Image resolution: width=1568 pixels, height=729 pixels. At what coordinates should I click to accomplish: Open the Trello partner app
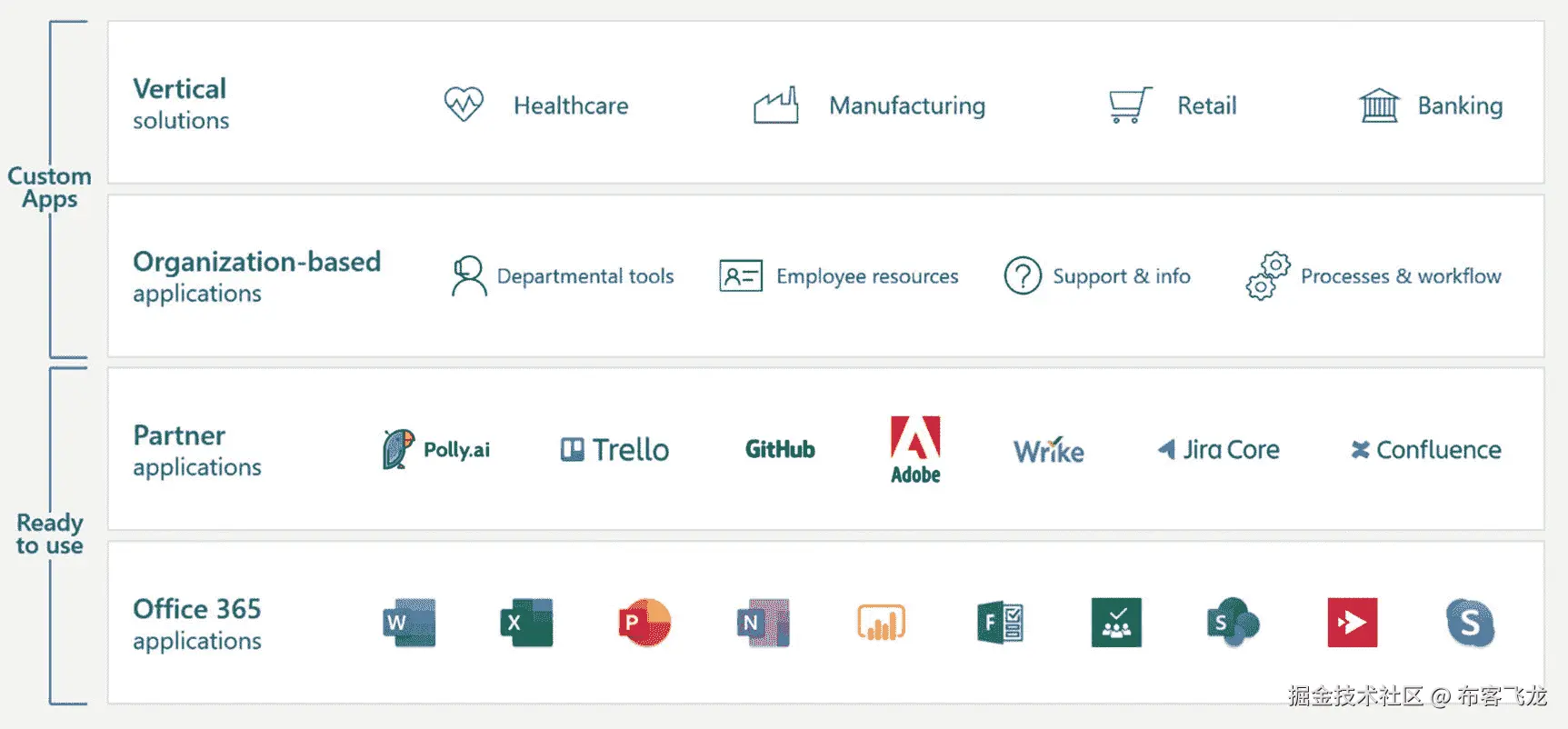(x=614, y=449)
